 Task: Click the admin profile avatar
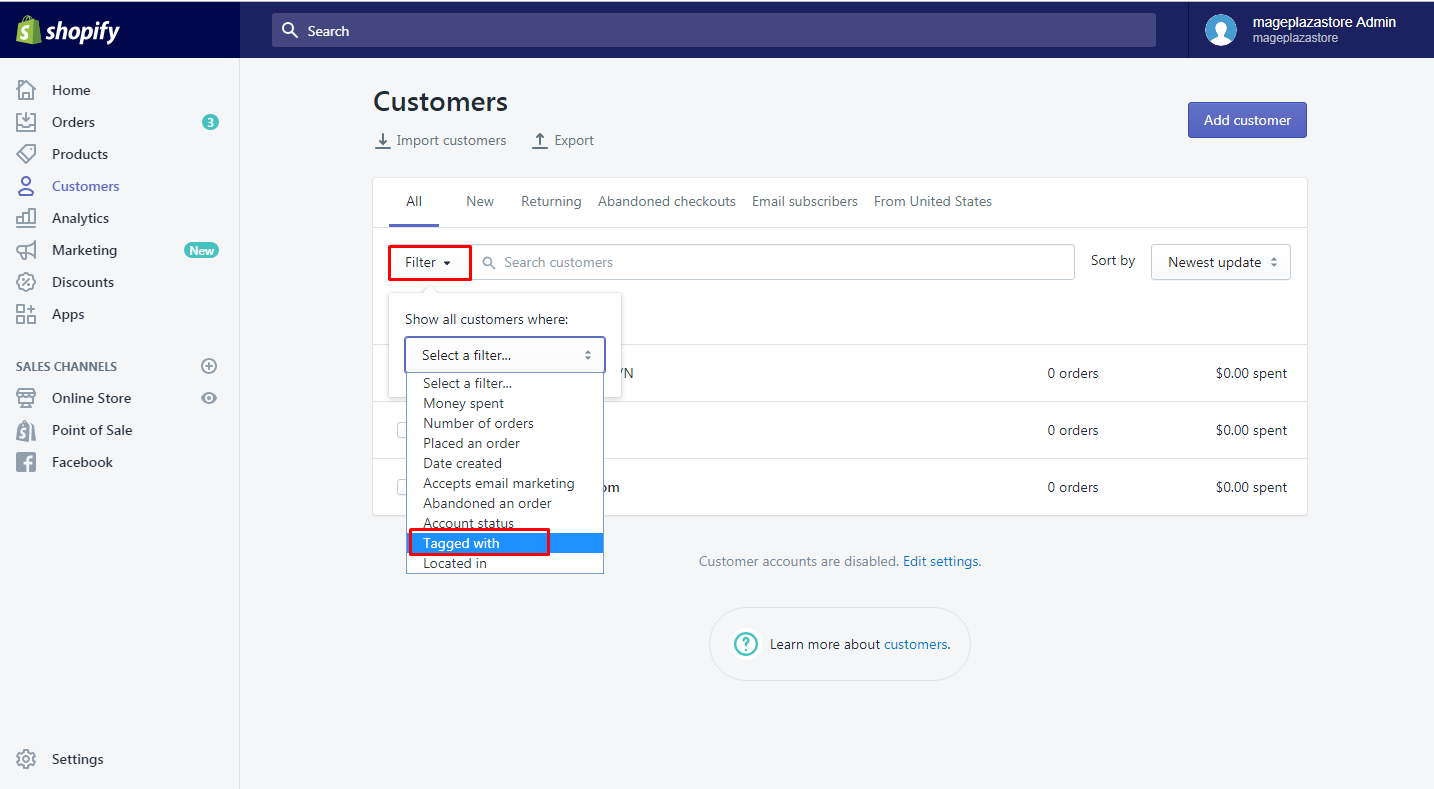(1220, 30)
